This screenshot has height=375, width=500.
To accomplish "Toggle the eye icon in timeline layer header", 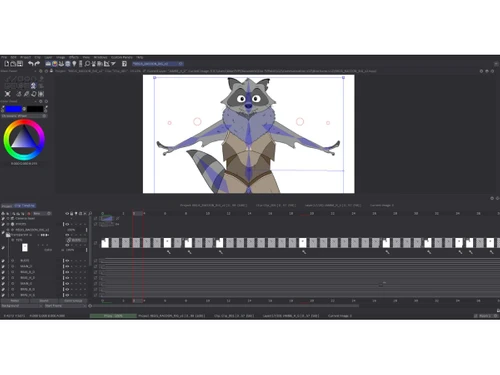I will (x=67, y=213).
